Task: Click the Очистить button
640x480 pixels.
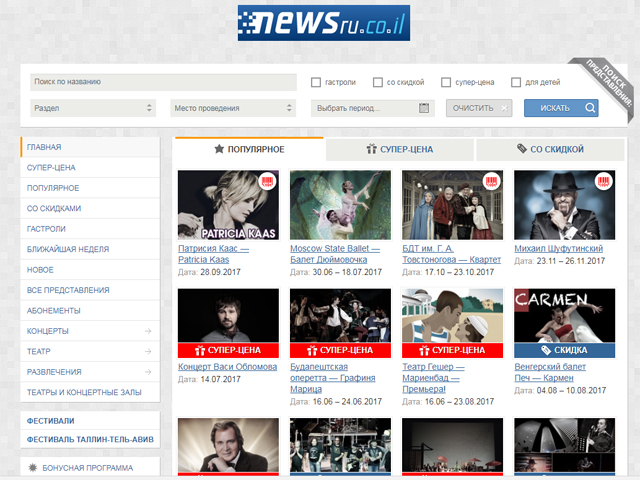Action: point(479,108)
